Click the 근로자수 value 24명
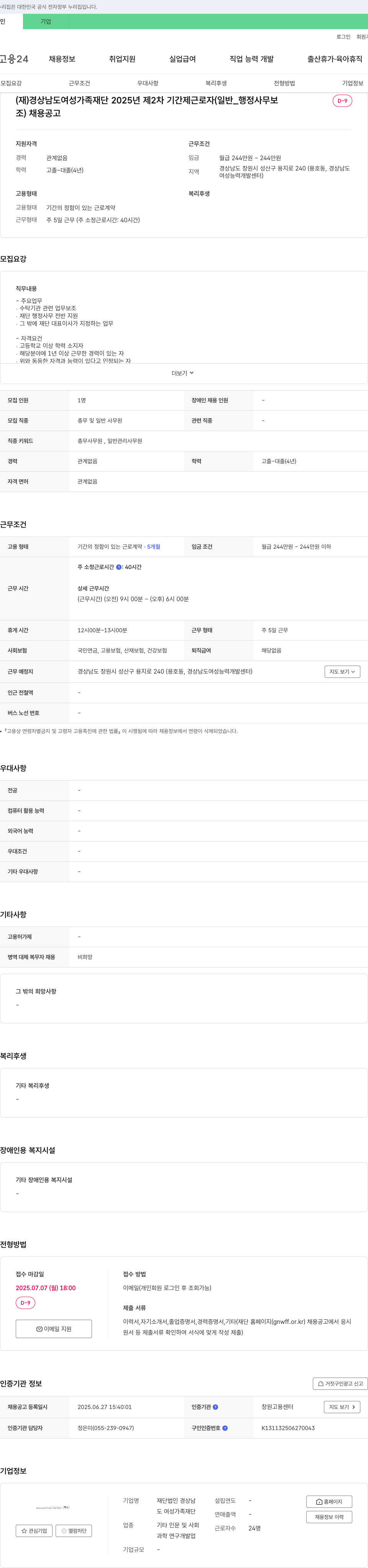 coord(255,1528)
